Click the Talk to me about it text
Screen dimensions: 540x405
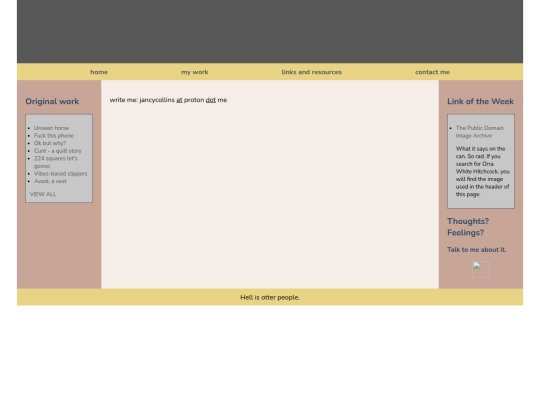click(x=477, y=250)
